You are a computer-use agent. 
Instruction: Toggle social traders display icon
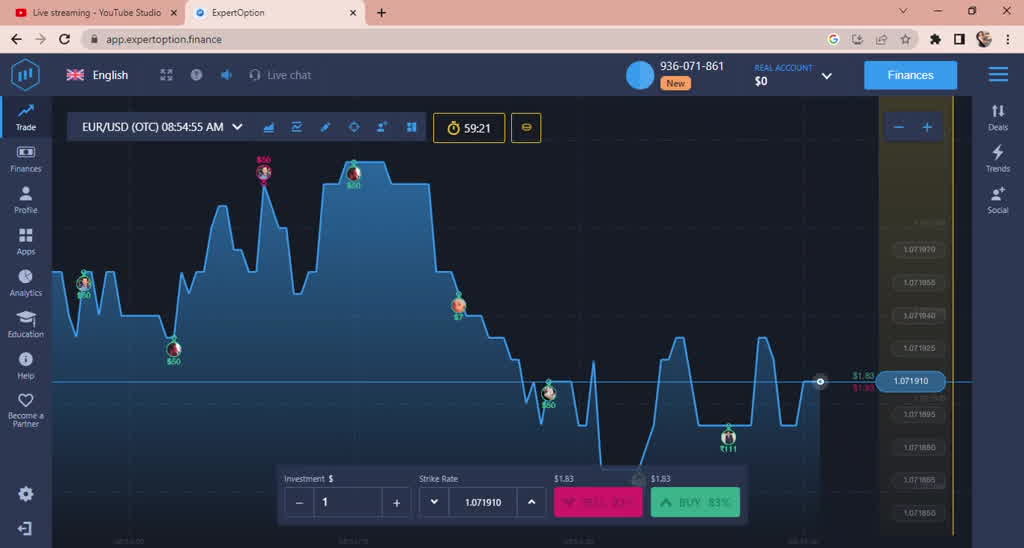382,127
